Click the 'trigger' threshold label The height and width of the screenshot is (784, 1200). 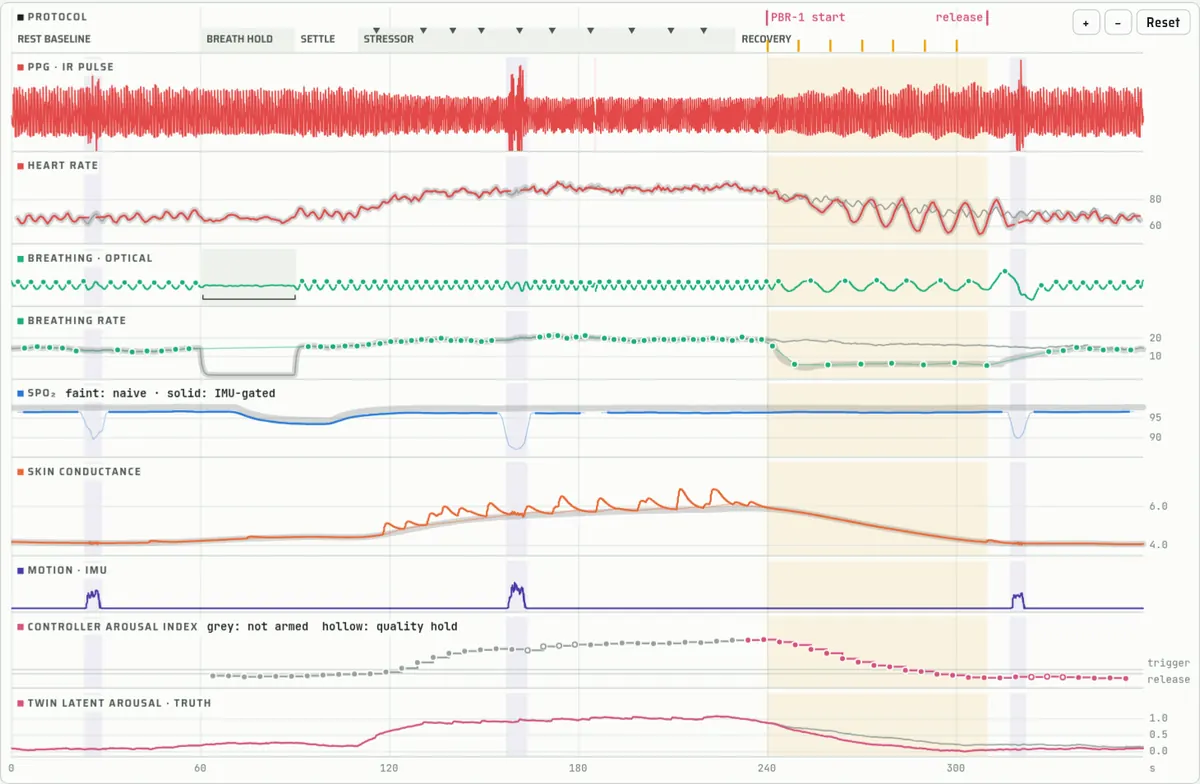point(1168,663)
